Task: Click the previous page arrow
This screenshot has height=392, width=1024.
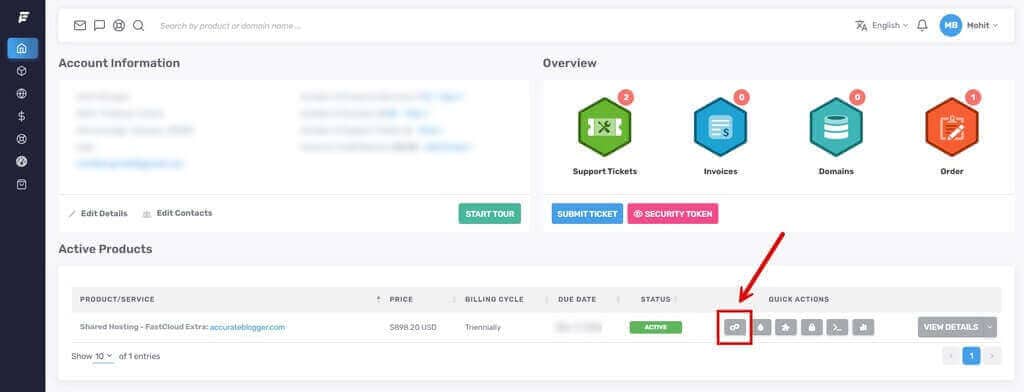Action: (x=951, y=356)
